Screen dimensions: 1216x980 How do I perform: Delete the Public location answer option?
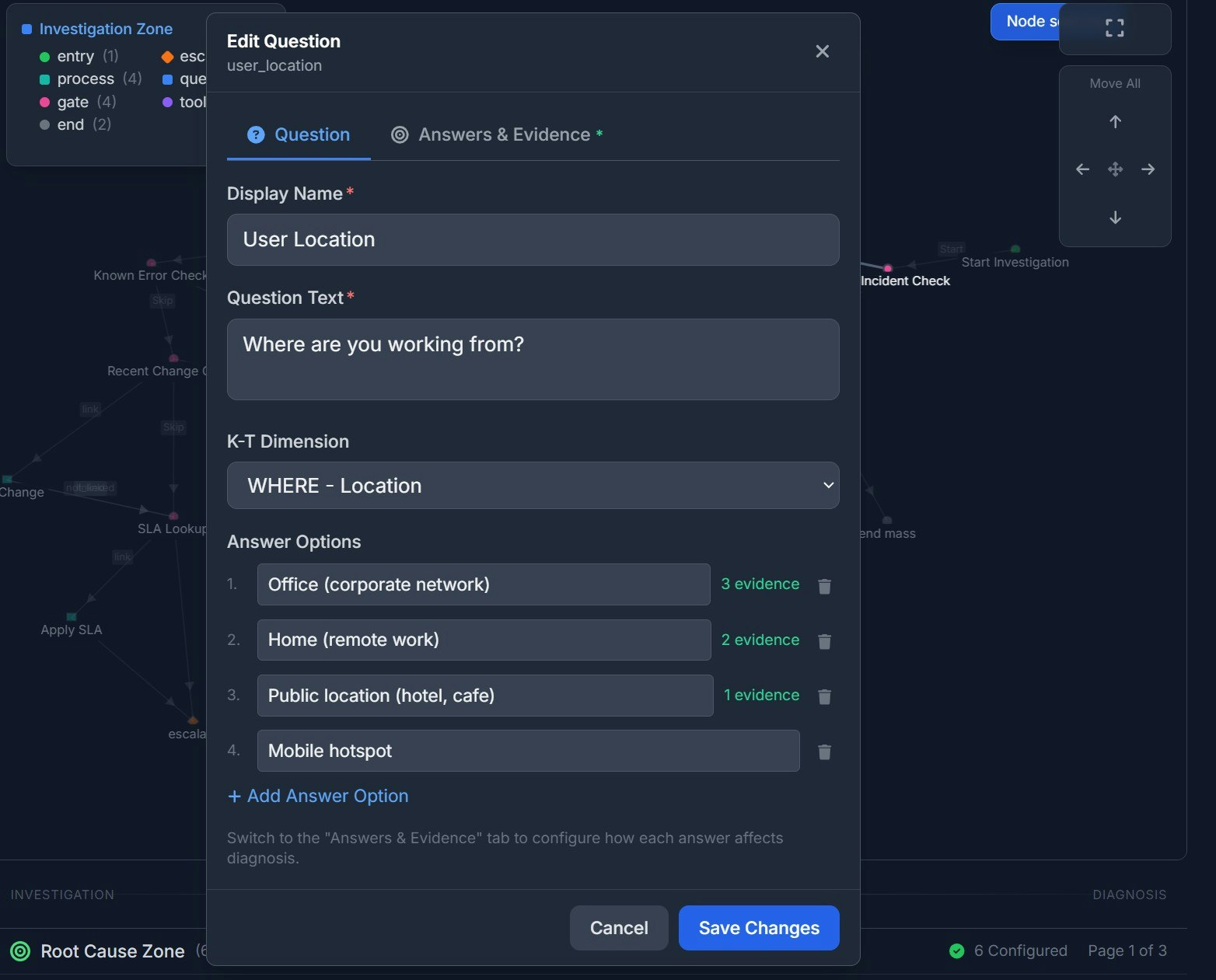(x=824, y=696)
